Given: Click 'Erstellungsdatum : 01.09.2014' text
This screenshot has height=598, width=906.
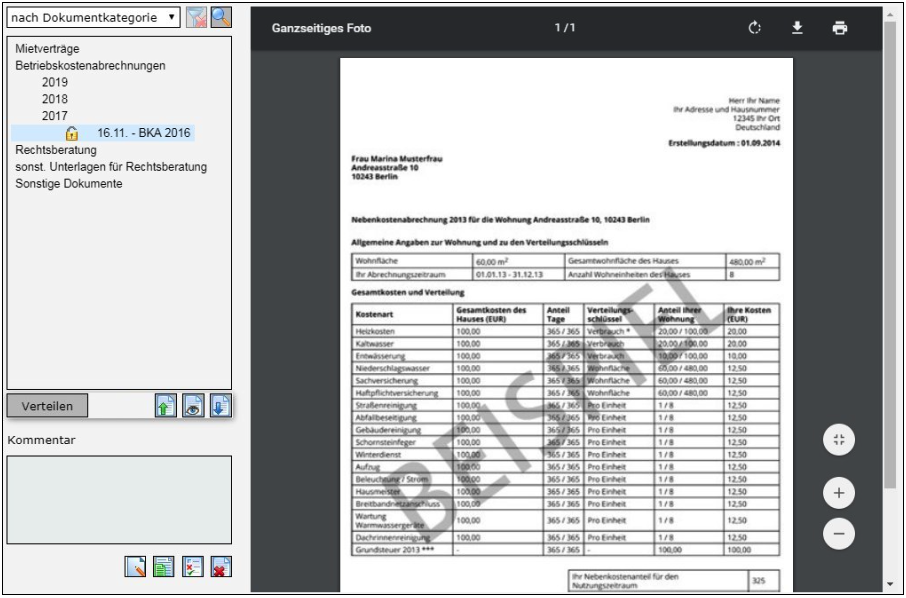Looking at the screenshot, I should coord(724,143).
